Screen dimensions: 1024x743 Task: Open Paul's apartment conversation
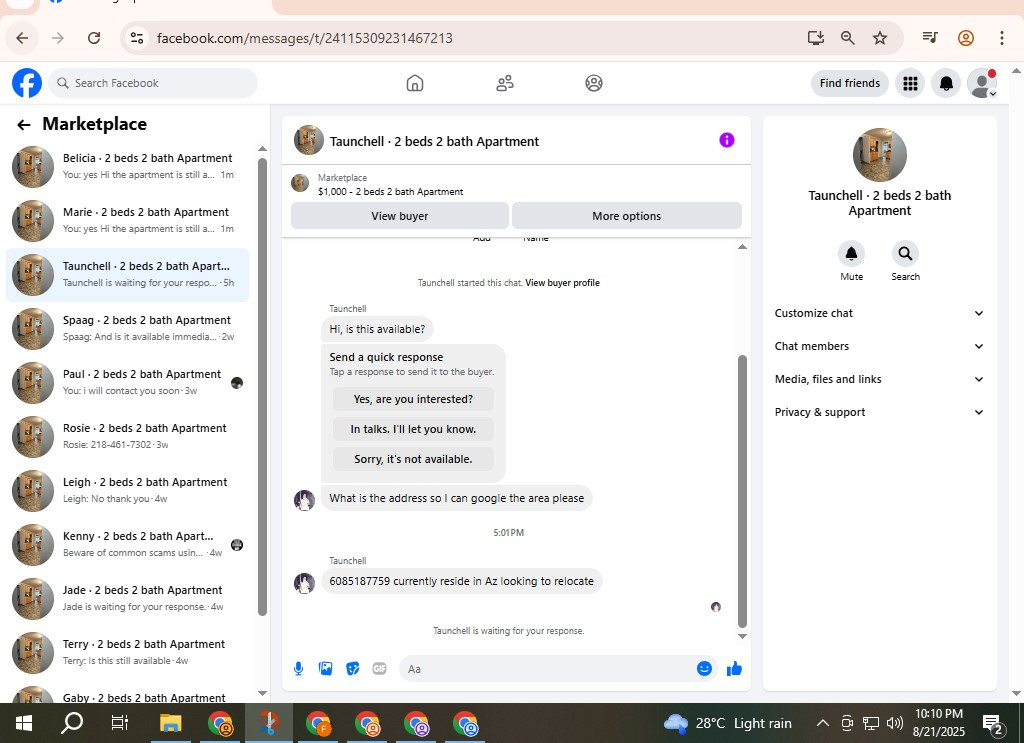click(x=128, y=383)
